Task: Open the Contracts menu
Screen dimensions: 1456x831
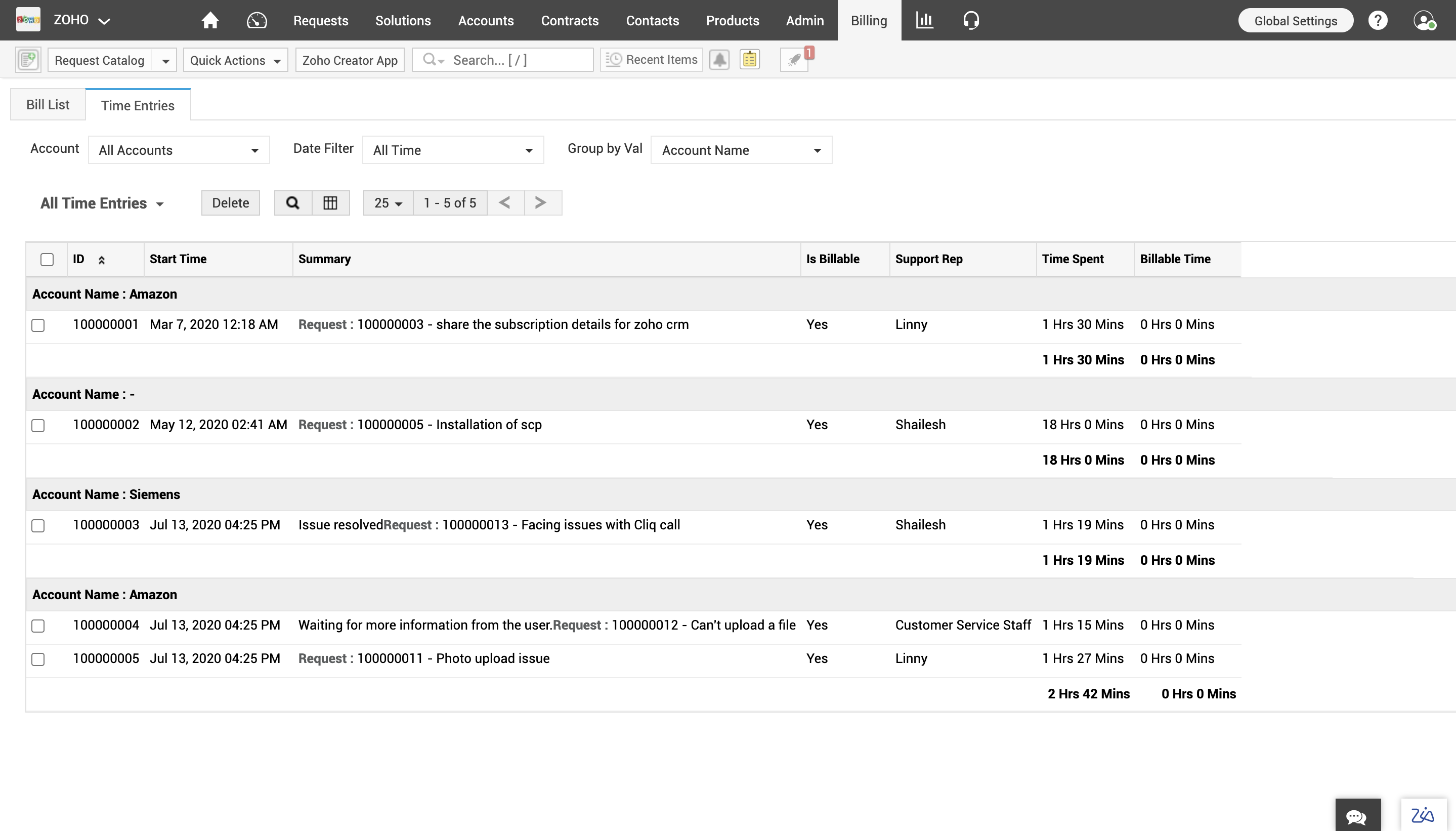Action: pyautogui.click(x=569, y=21)
